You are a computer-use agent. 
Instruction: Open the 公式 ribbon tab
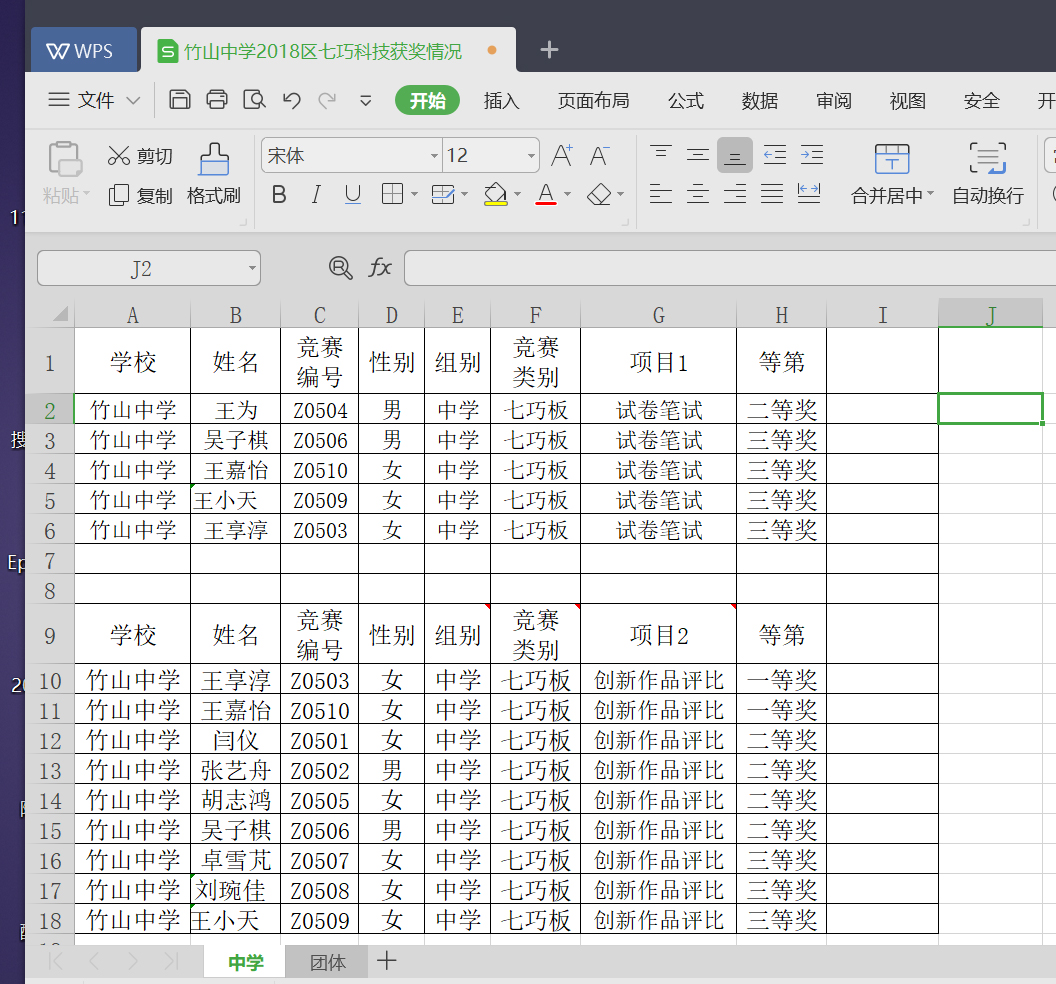[x=686, y=101]
